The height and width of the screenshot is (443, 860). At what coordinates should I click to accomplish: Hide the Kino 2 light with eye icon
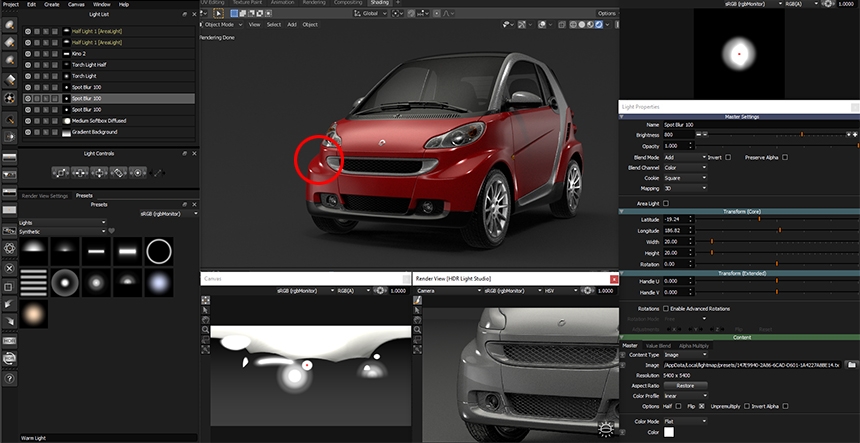coord(27,54)
